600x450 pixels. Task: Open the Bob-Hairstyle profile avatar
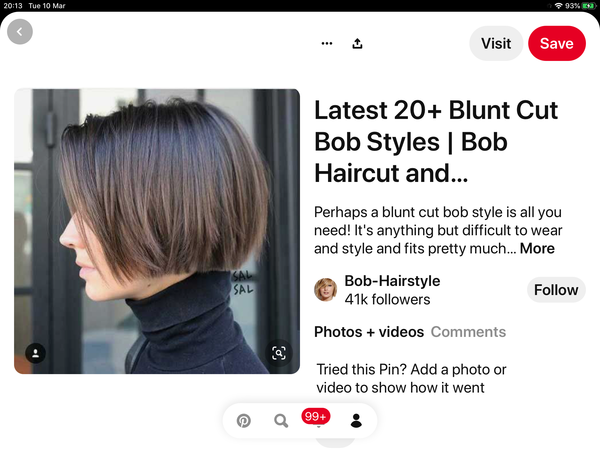point(325,290)
